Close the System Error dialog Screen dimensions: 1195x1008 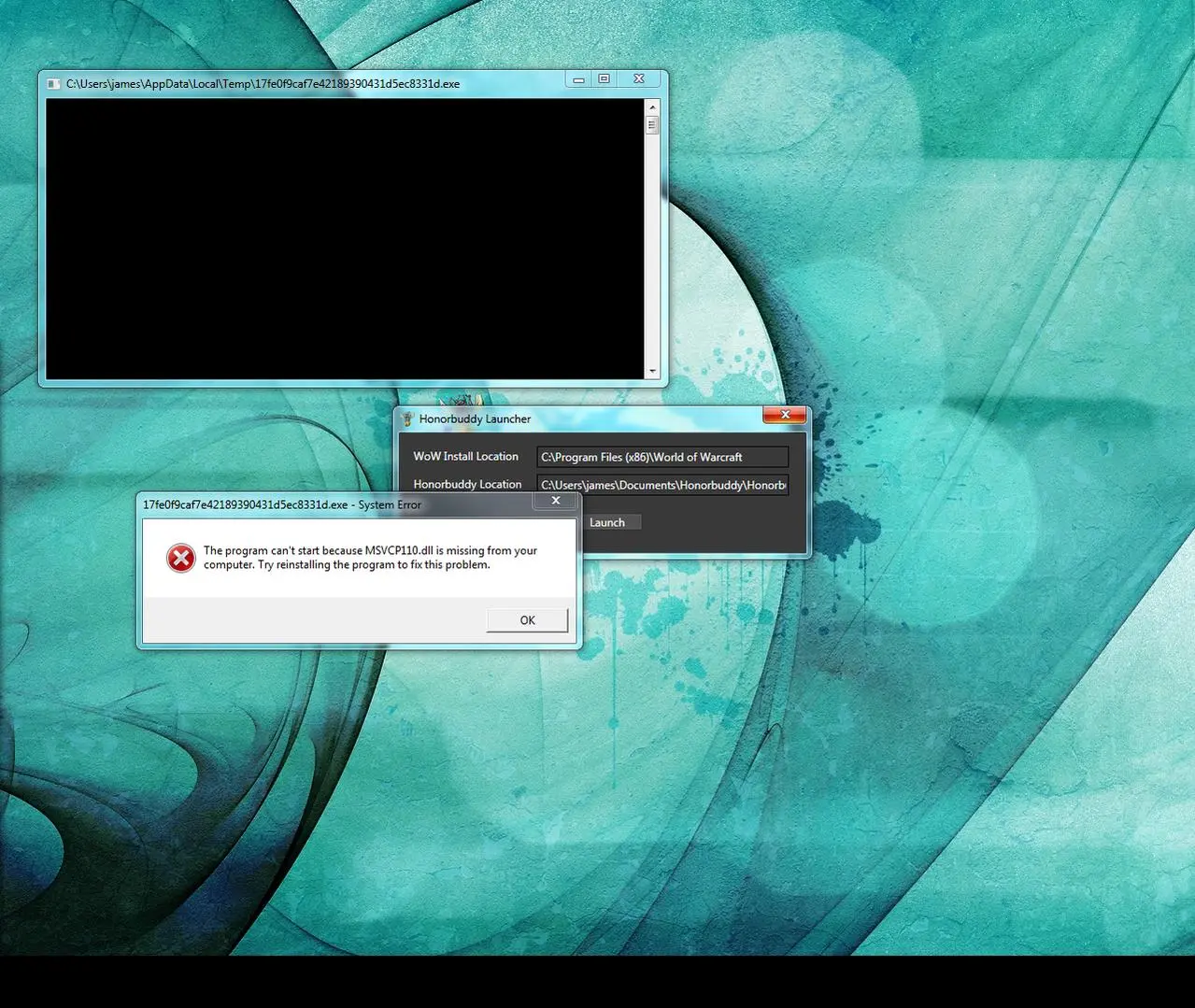point(556,502)
